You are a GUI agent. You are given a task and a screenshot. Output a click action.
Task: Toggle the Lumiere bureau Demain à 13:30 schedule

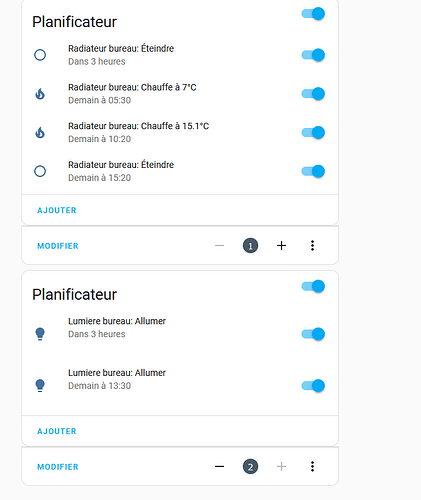click(313, 386)
